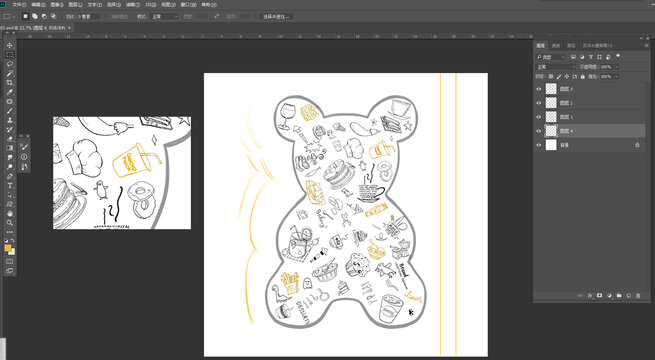Open fill slider dropdown arrow
Image resolution: width=655 pixels, height=360 pixels.
(617, 76)
